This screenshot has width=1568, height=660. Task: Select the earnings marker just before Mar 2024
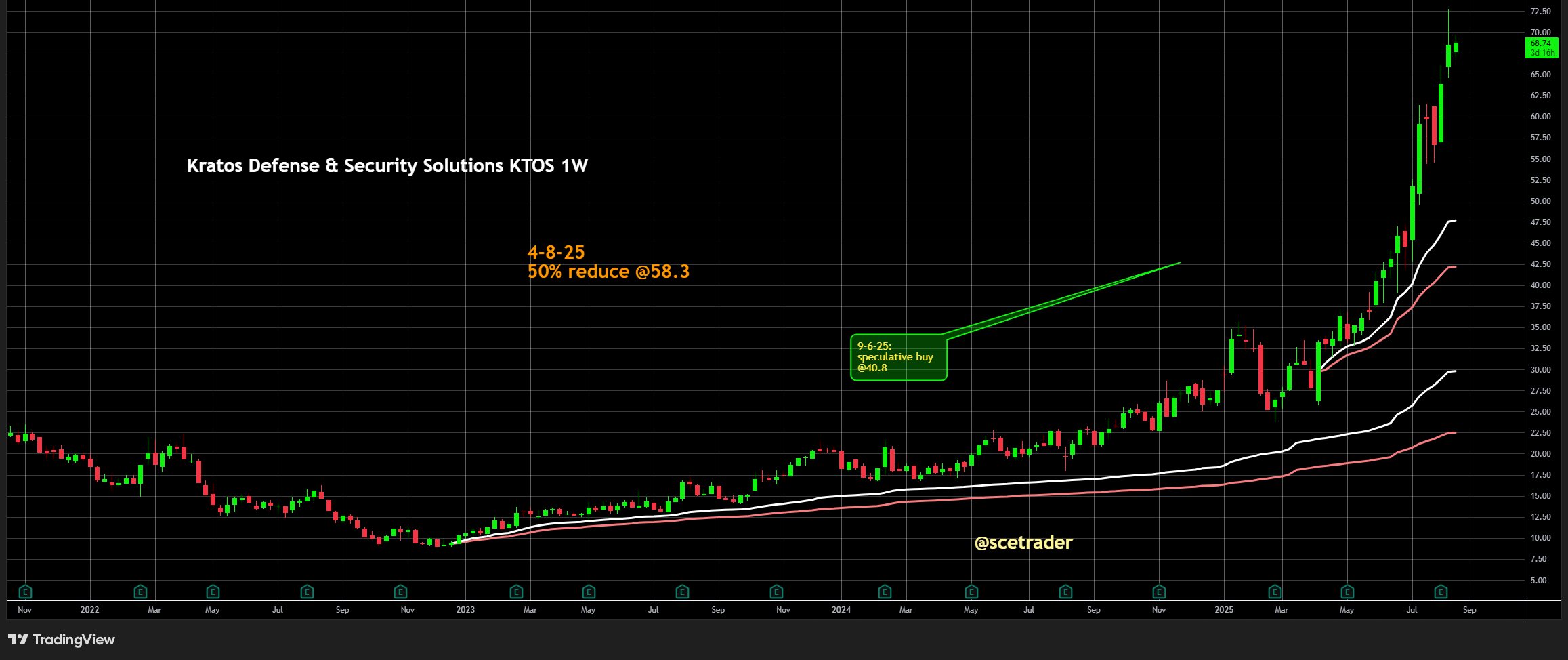coord(885,592)
